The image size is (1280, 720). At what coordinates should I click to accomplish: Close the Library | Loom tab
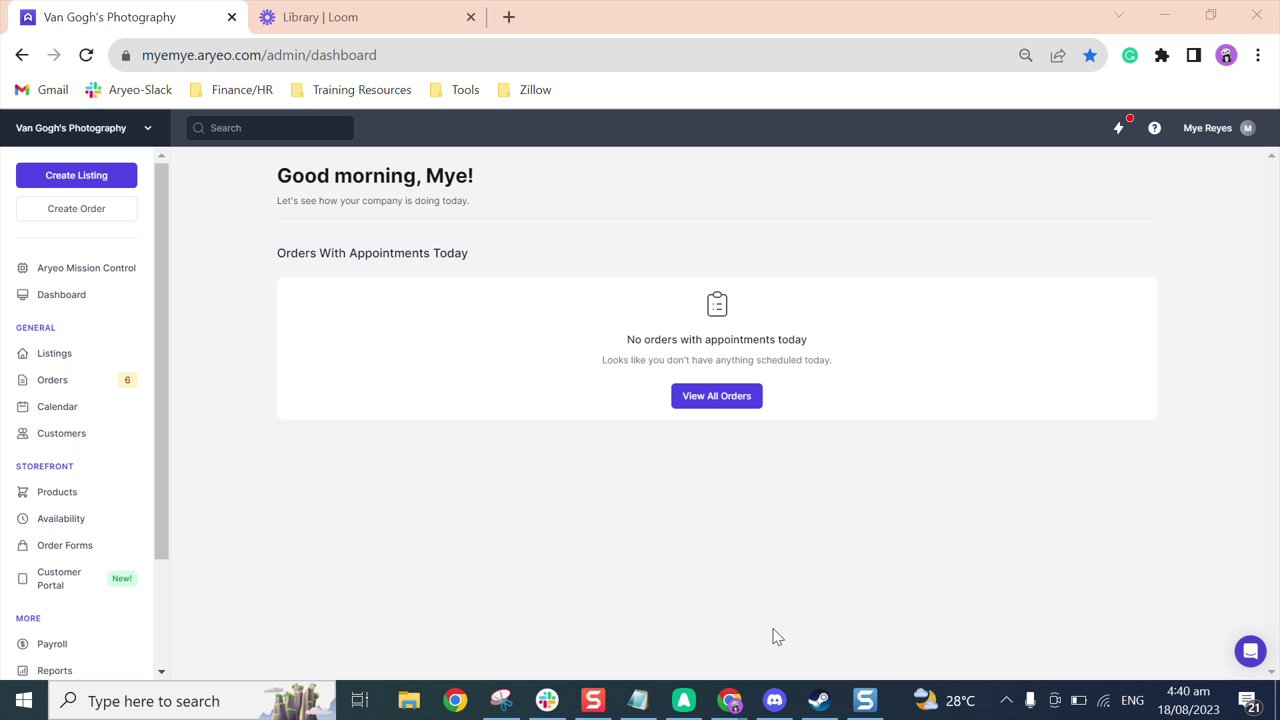point(472,17)
